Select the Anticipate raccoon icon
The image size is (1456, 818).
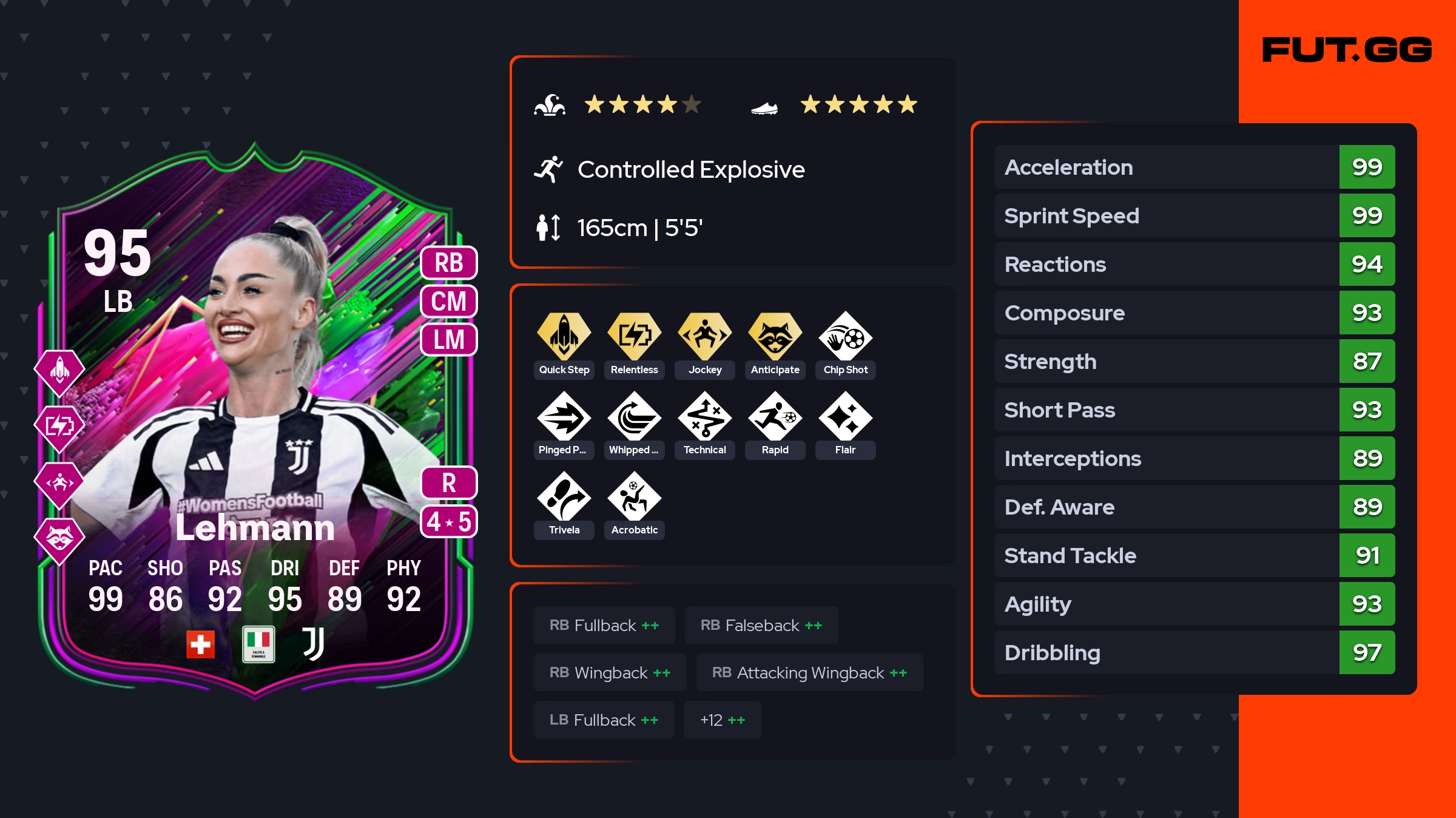tap(775, 336)
